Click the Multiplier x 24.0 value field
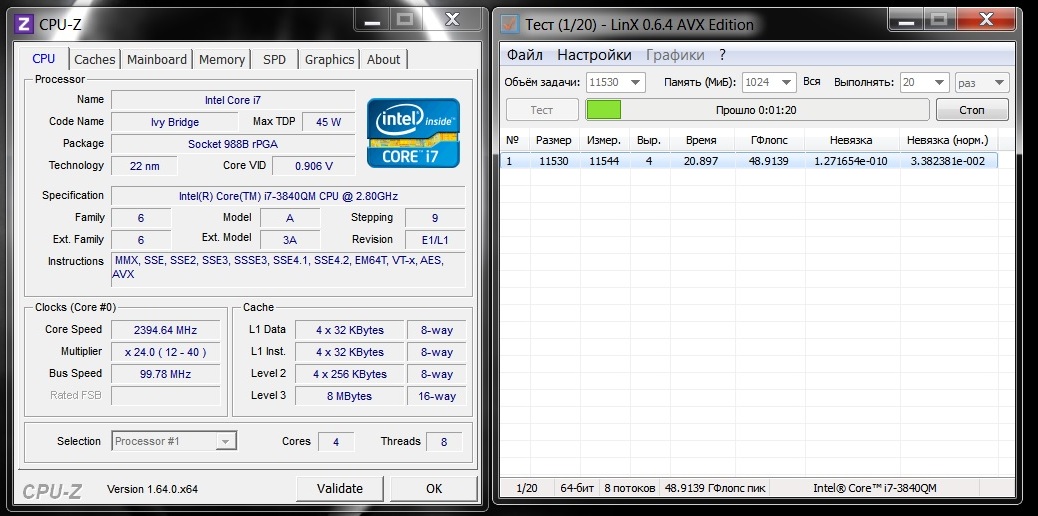 point(165,352)
